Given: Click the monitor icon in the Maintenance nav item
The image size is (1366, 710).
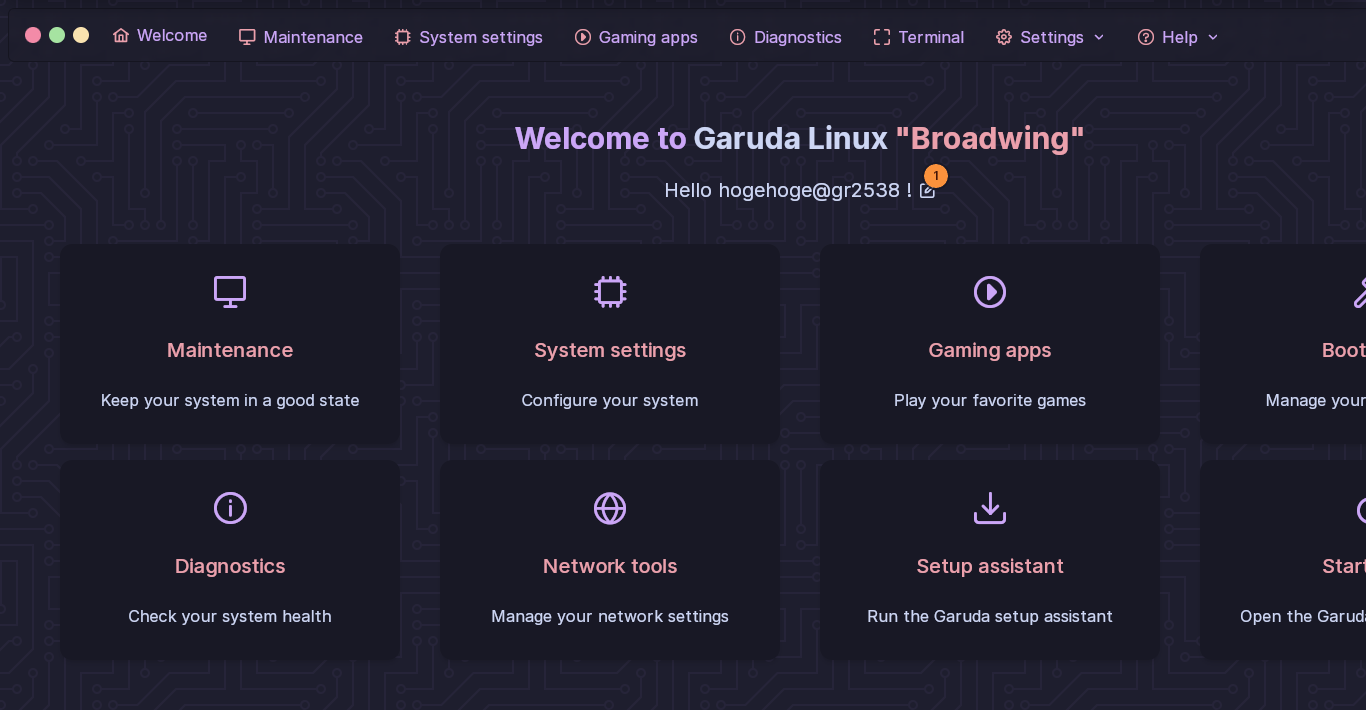Looking at the screenshot, I should point(247,37).
